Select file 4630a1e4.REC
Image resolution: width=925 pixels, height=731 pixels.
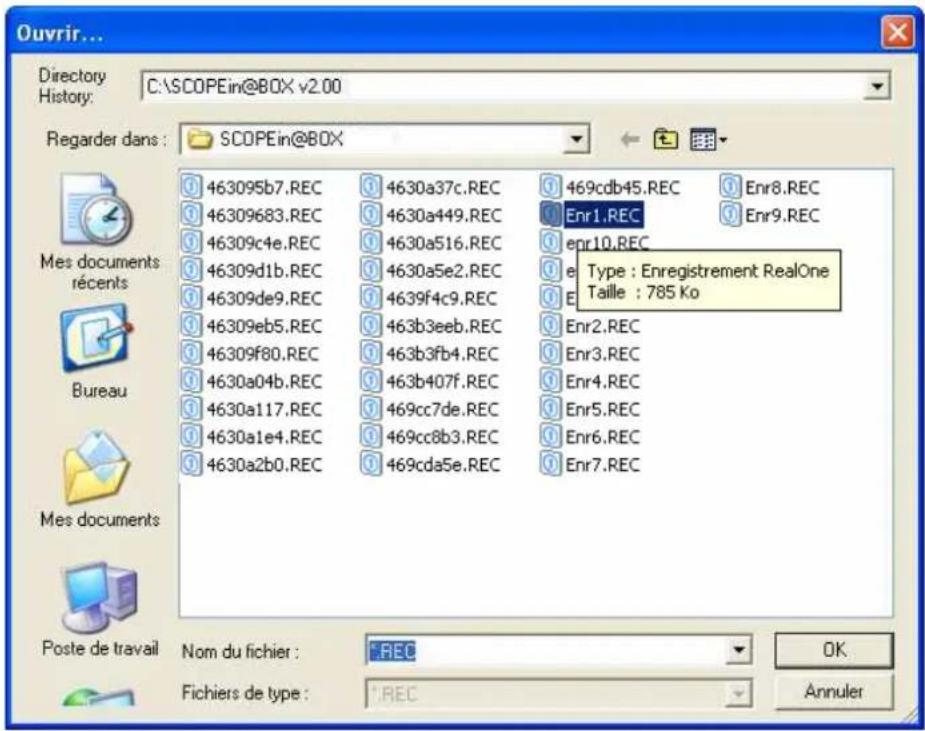pyautogui.click(x=252, y=437)
